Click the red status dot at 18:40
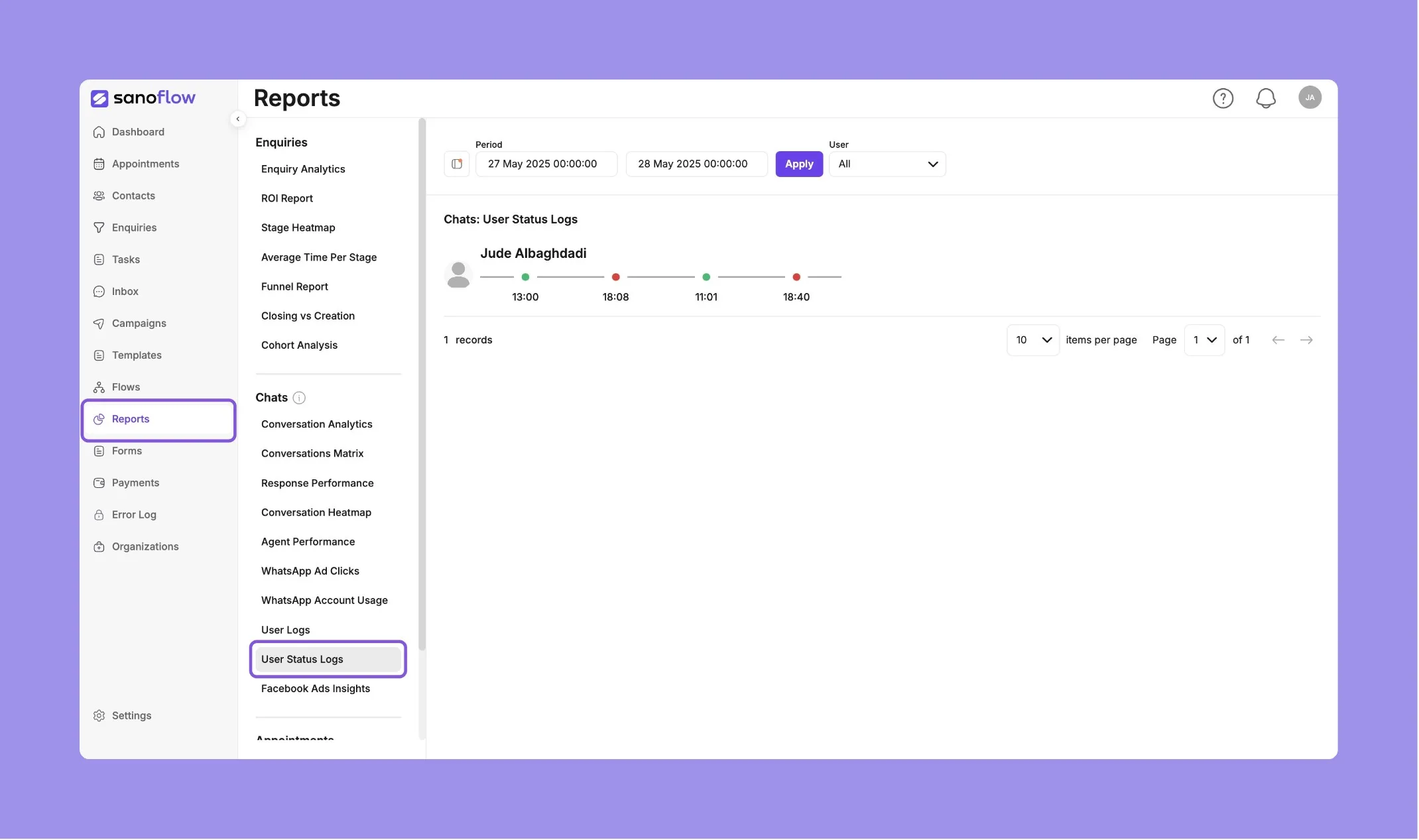 click(796, 277)
